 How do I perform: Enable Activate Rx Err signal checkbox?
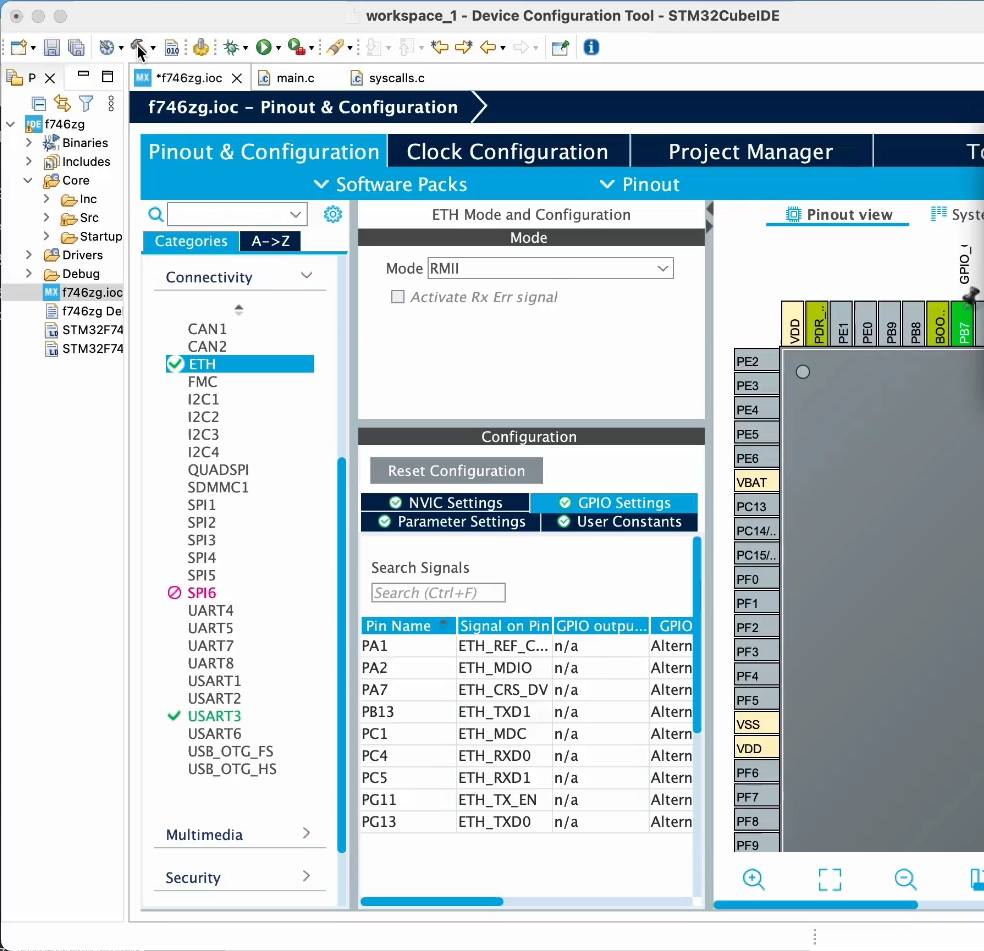tap(398, 297)
